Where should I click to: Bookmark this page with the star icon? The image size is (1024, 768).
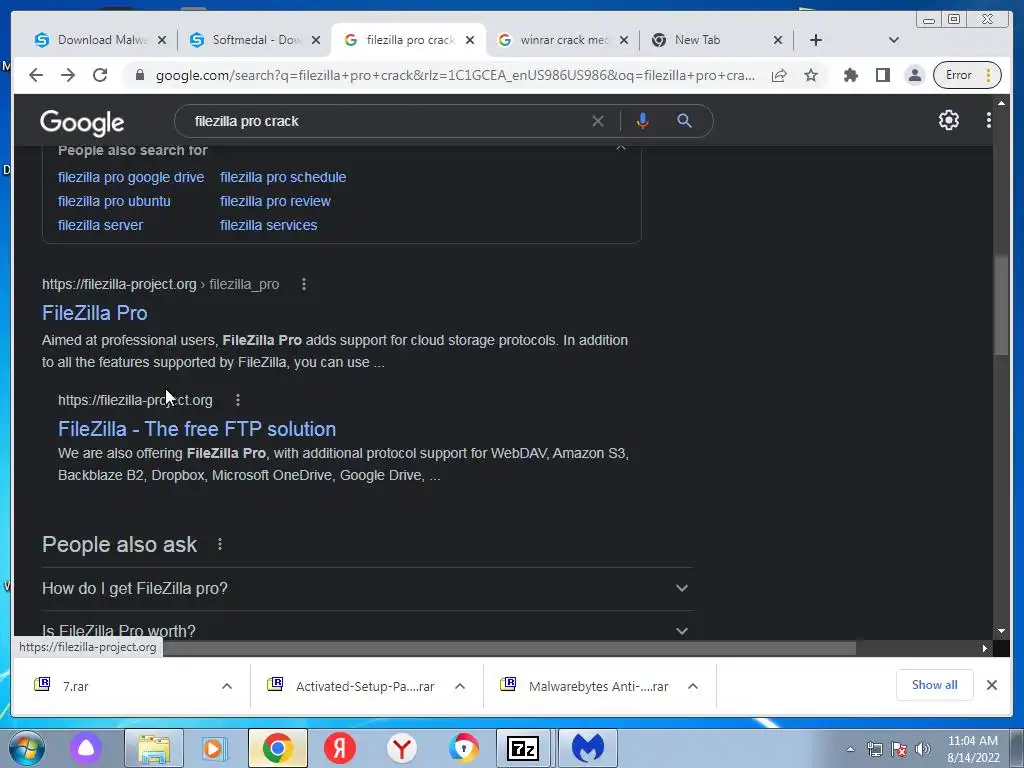[811, 75]
